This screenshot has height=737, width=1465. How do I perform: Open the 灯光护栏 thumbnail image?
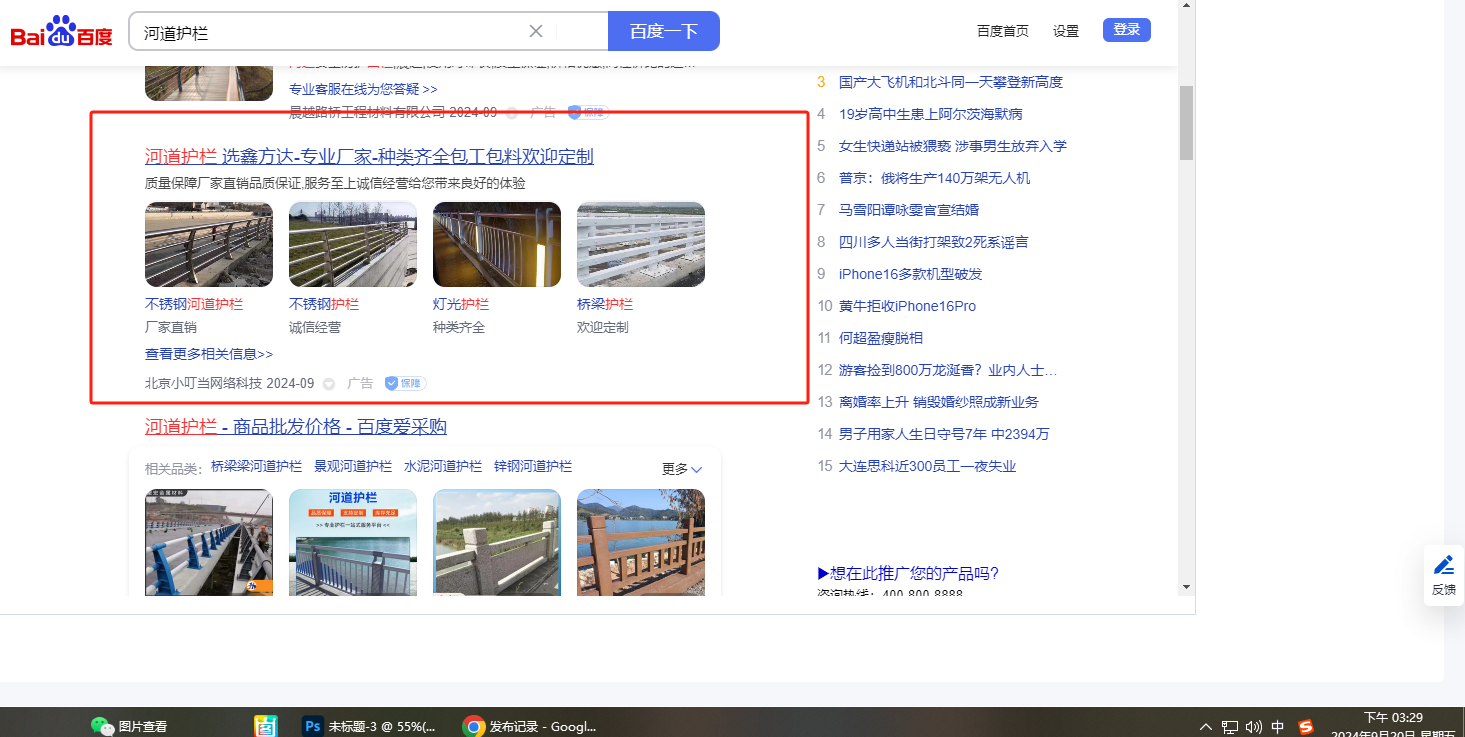click(497, 245)
